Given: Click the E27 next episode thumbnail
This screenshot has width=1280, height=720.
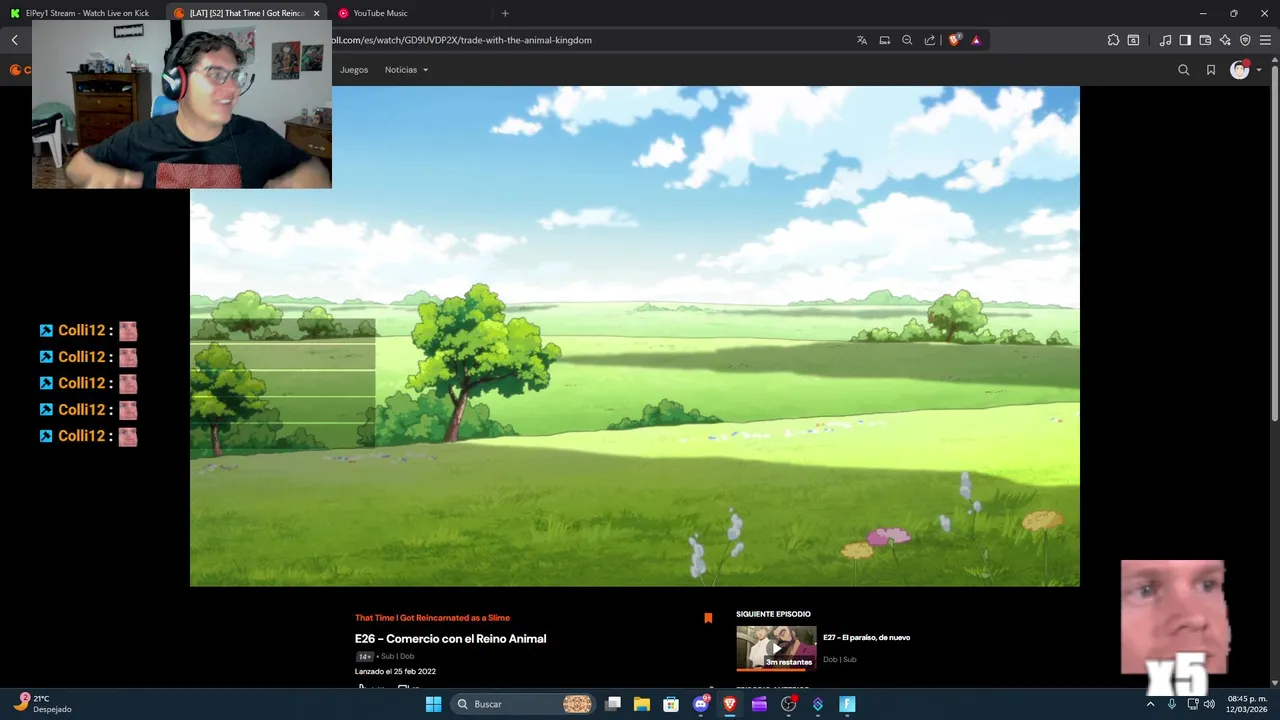Looking at the screenshot, I should coord(776,648).
